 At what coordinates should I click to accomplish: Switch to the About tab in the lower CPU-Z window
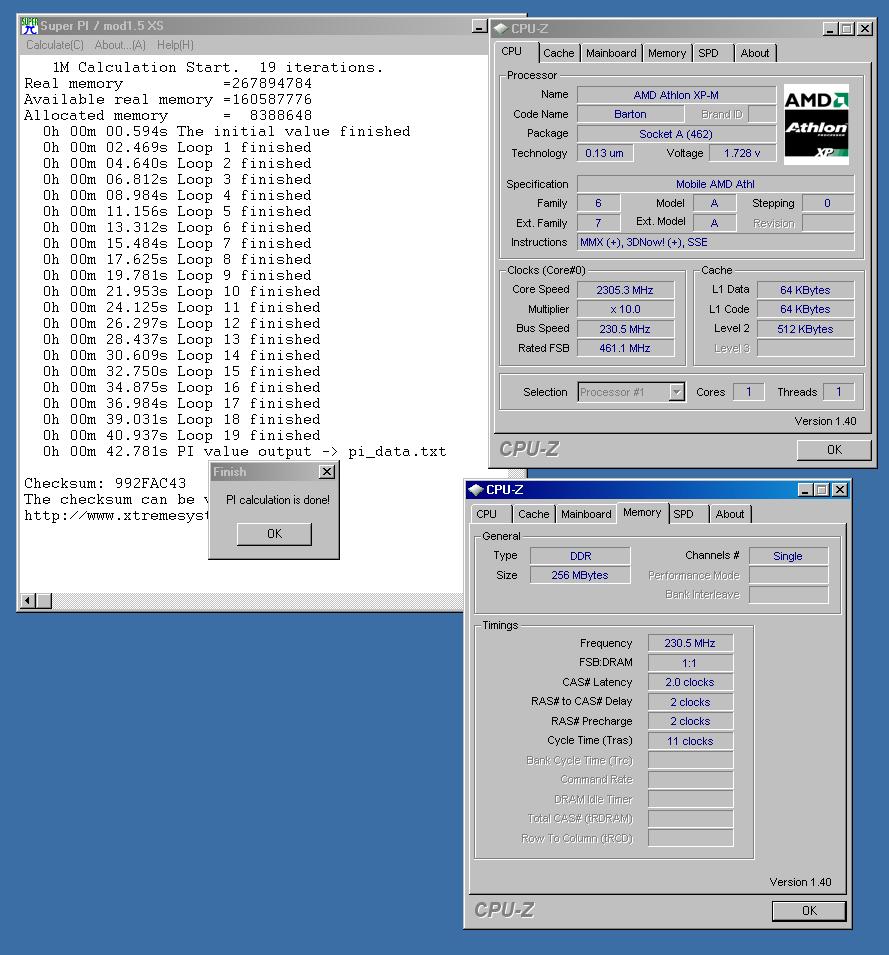(x=729, y=514)
